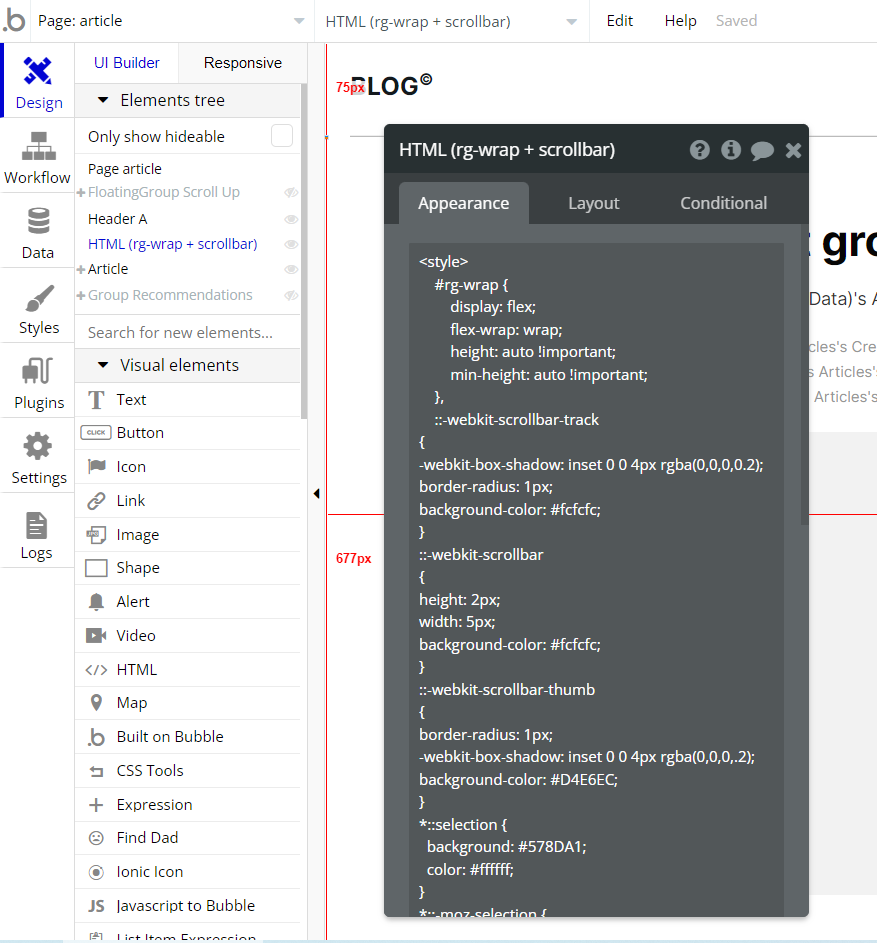Expand FloatingGroup Scroll Up tree node
The image size is (877, 943).
[81, 192]
